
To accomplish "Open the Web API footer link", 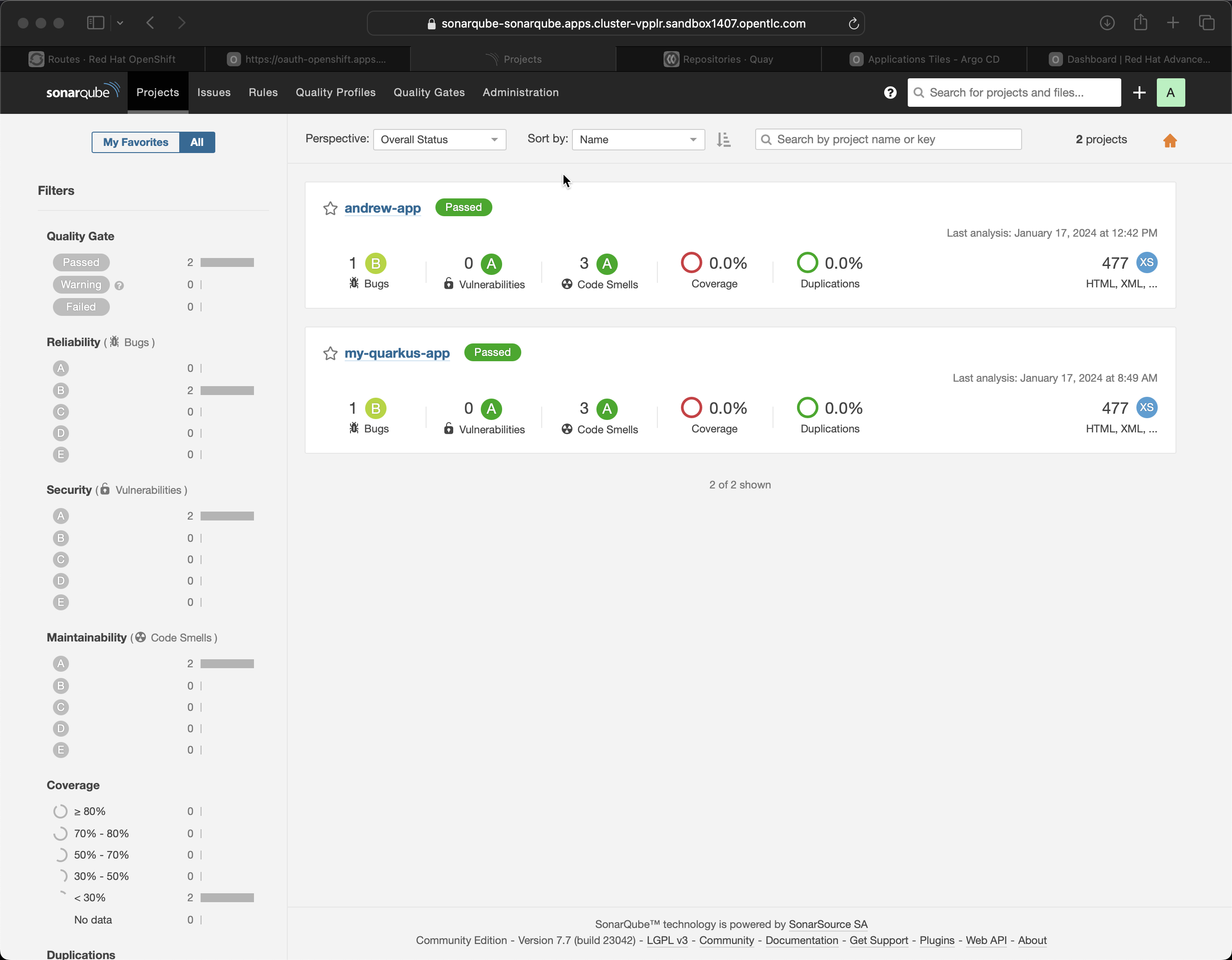I will [986, 940].
